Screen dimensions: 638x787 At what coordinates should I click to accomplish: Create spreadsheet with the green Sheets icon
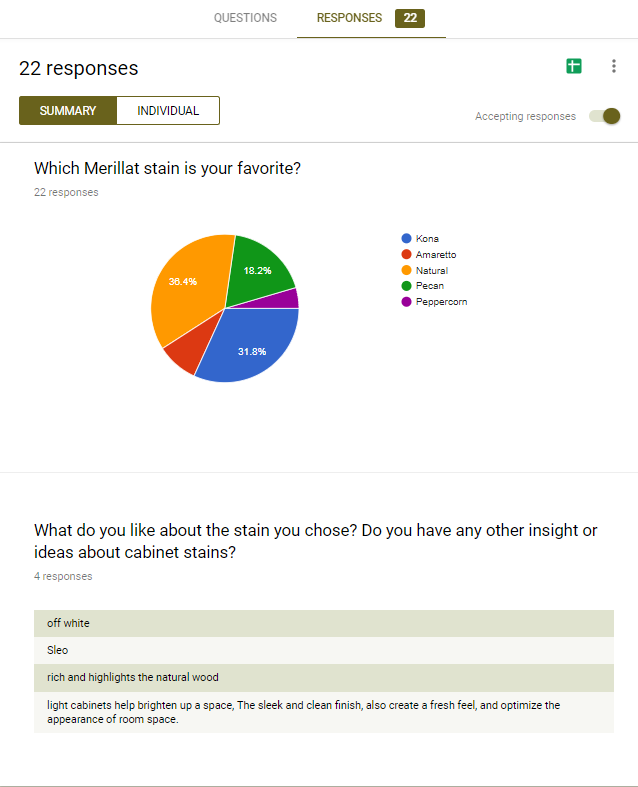tap(573, 66)
